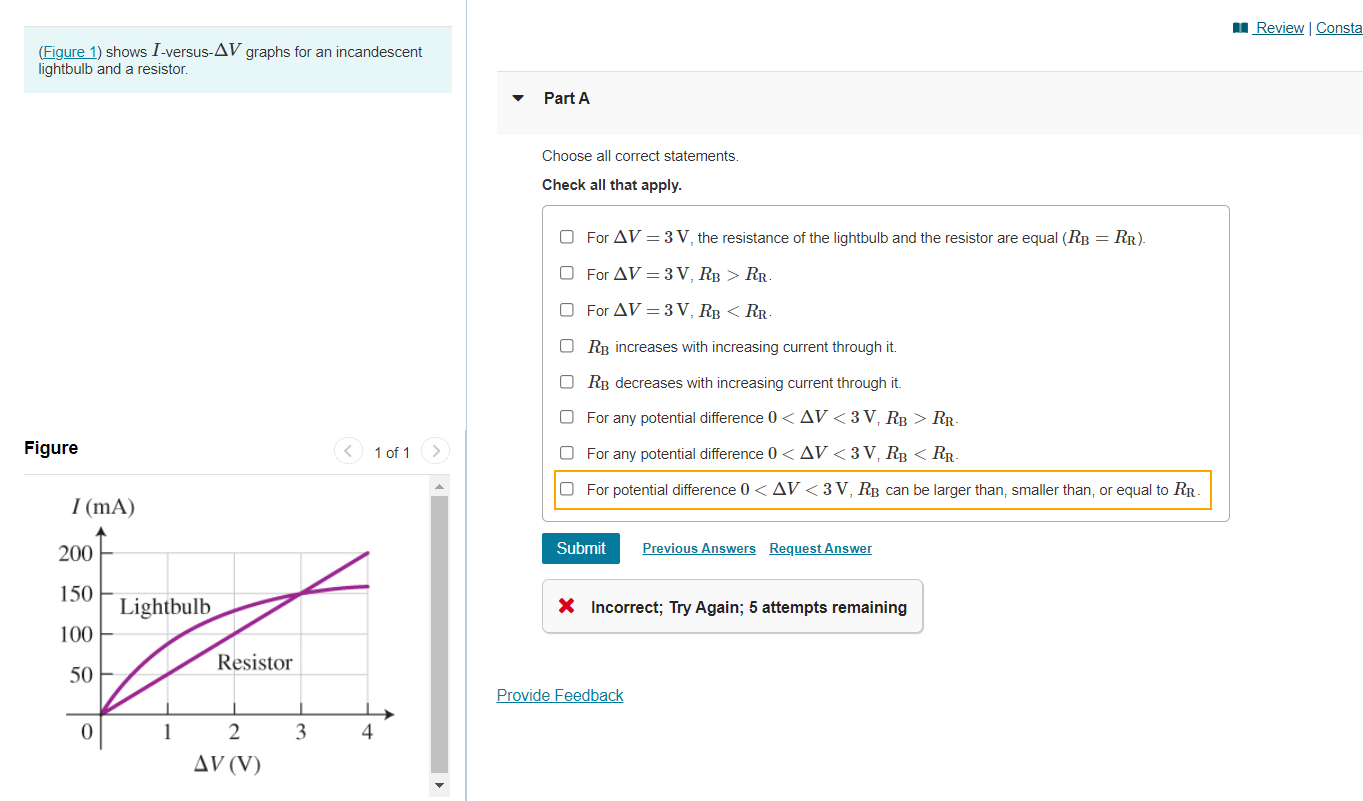Click the next figure navigation arrow
Image resolution: width=1363 pixels, height=801 pixels.
(435, 451)
